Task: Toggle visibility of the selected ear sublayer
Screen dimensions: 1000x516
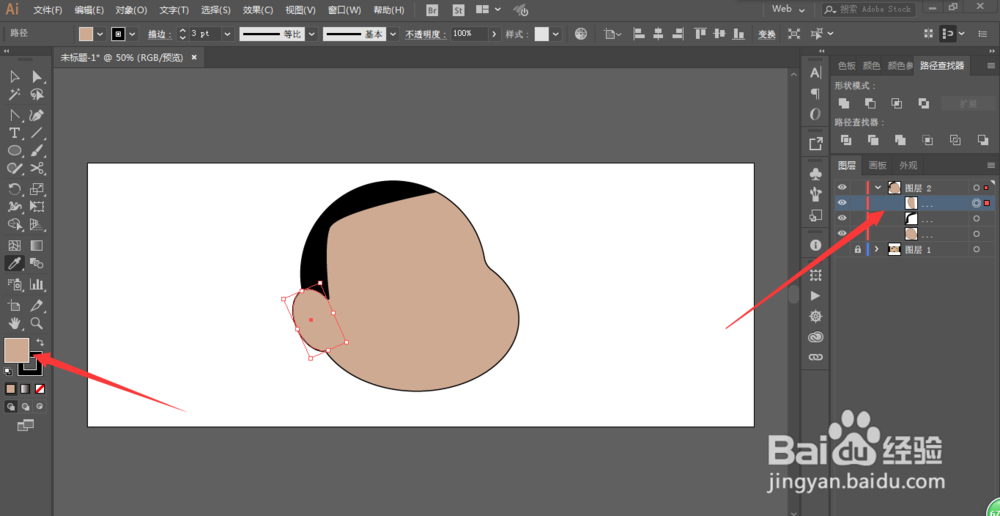Action: click(x=842, y=203)
